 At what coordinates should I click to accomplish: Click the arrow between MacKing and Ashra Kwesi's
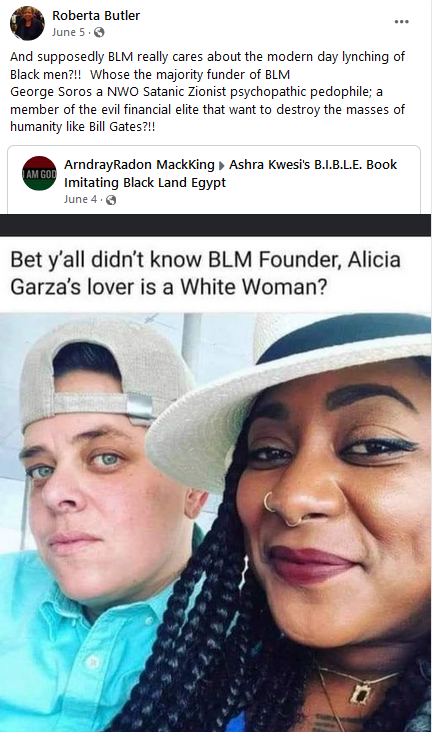221,166
